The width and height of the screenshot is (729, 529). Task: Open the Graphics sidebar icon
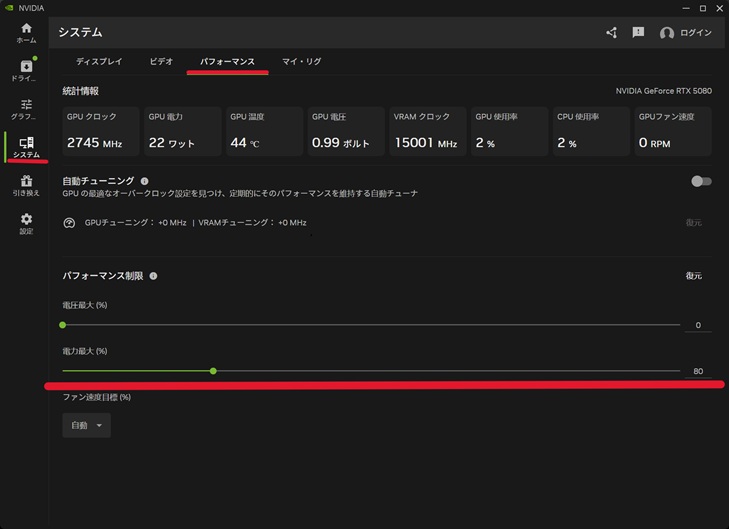click(x=26, y=109)
